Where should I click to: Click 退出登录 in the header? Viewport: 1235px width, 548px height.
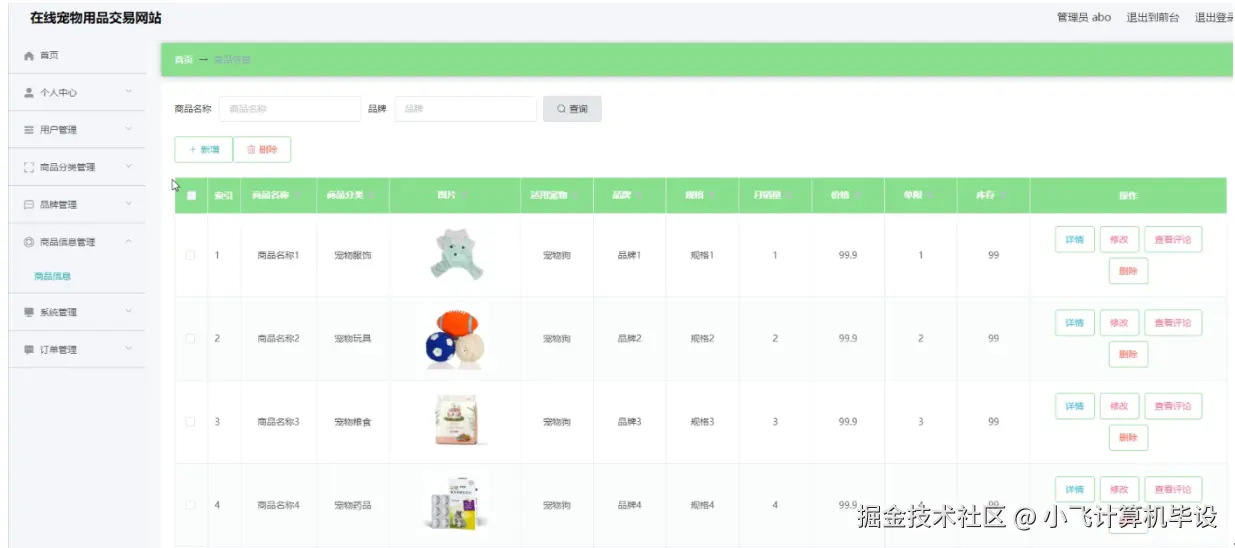click(1214, 17)
